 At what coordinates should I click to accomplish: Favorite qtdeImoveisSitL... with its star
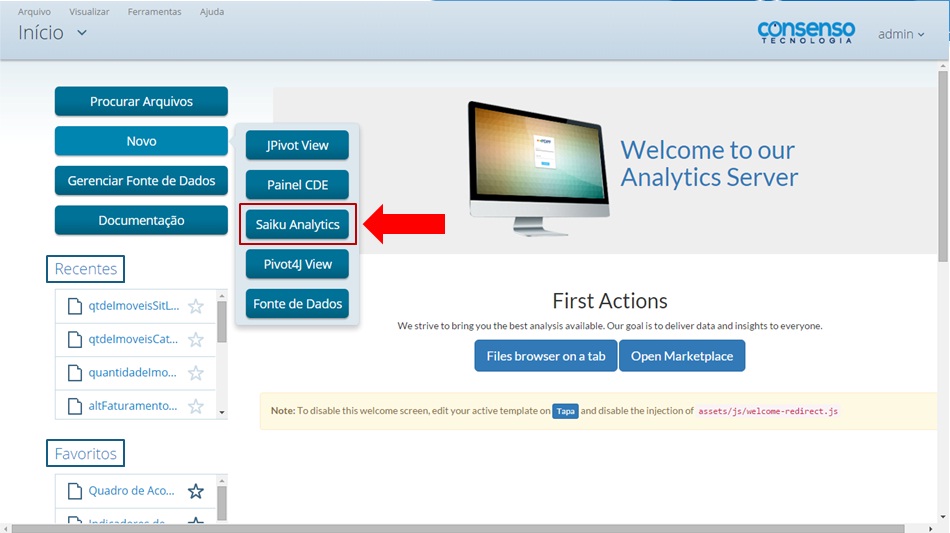tap(196, 306)
